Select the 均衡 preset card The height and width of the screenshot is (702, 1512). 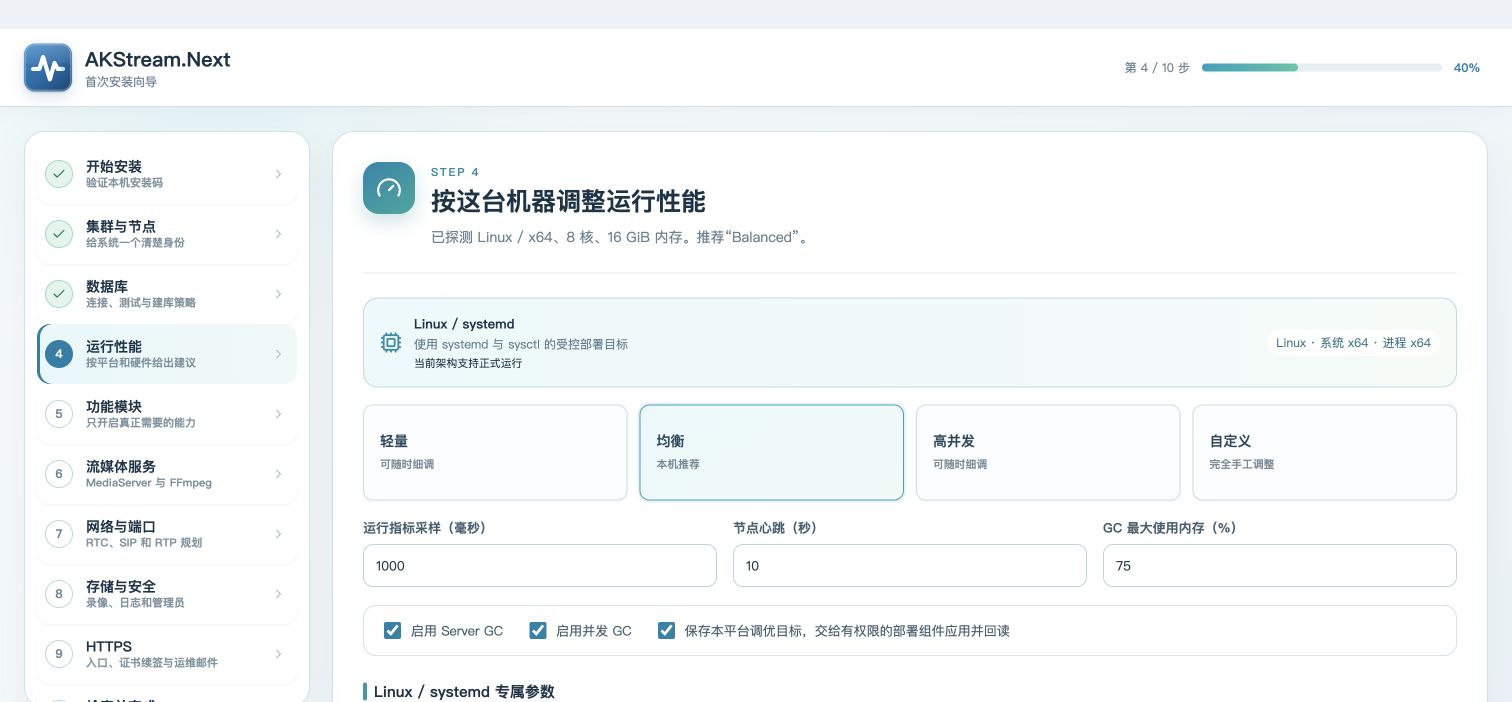[771, 452]
